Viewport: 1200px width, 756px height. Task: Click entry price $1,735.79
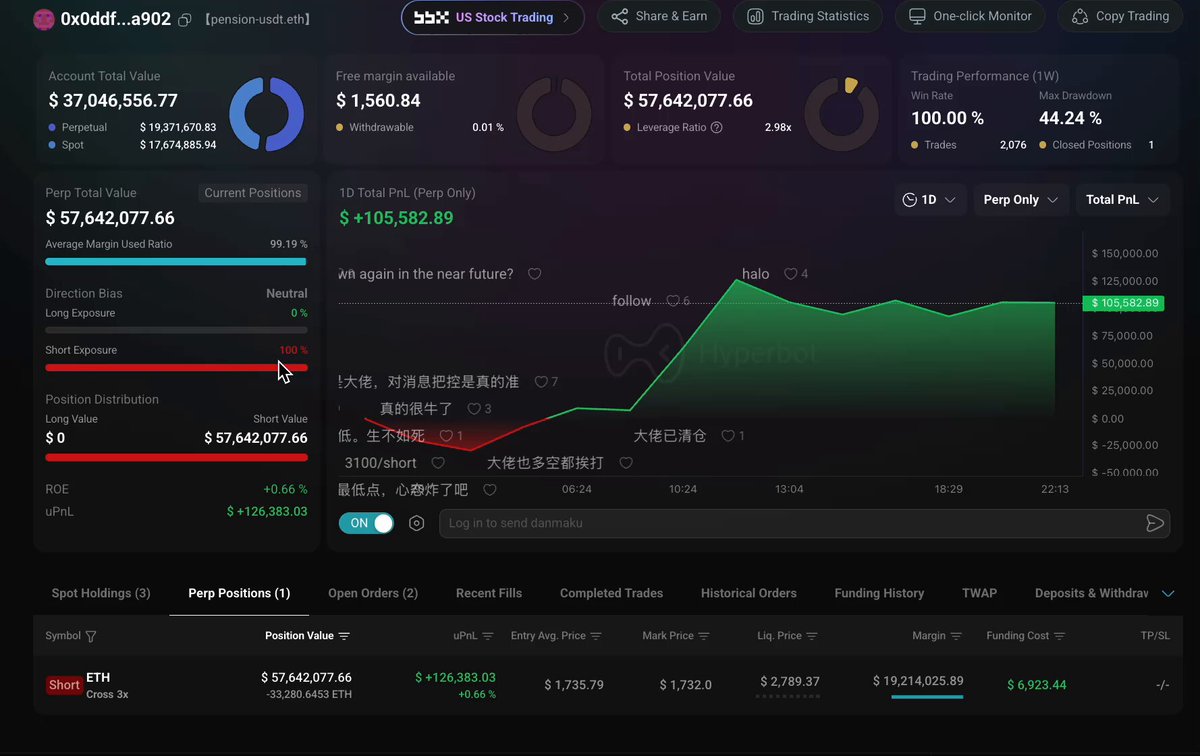coord(574,685)
